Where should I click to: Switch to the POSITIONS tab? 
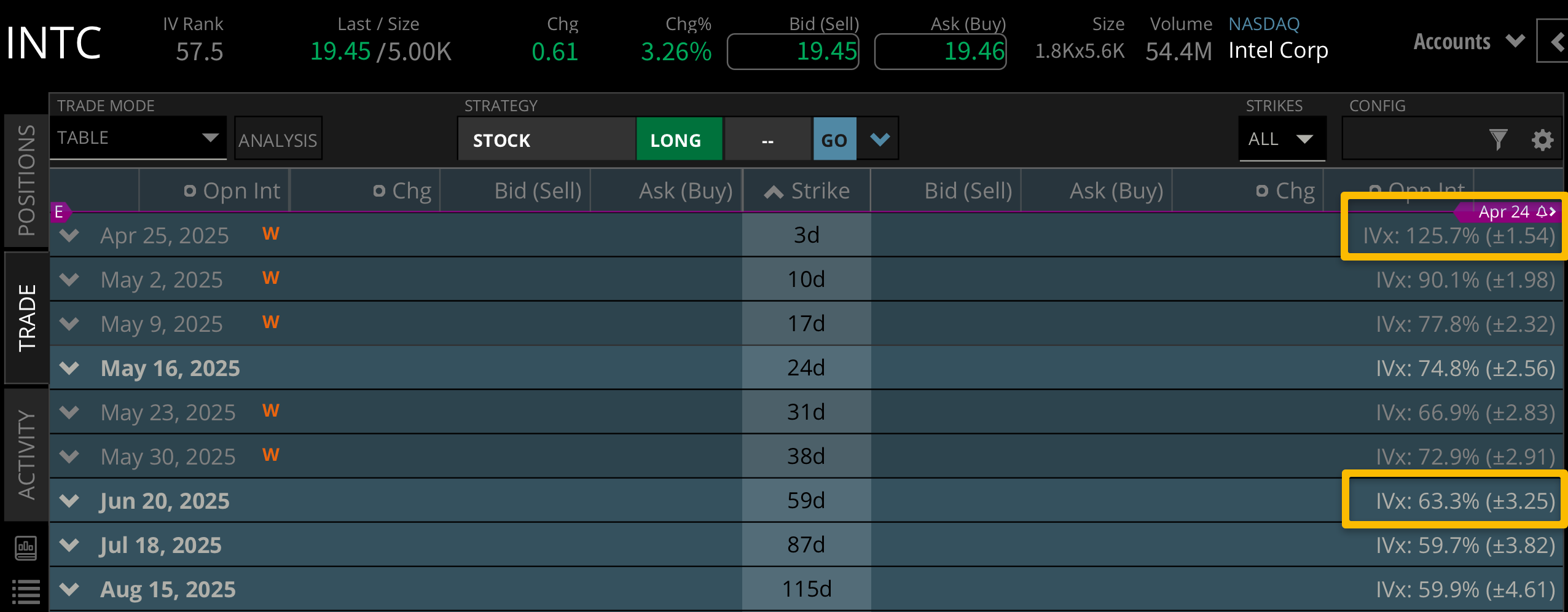(26, 180)
